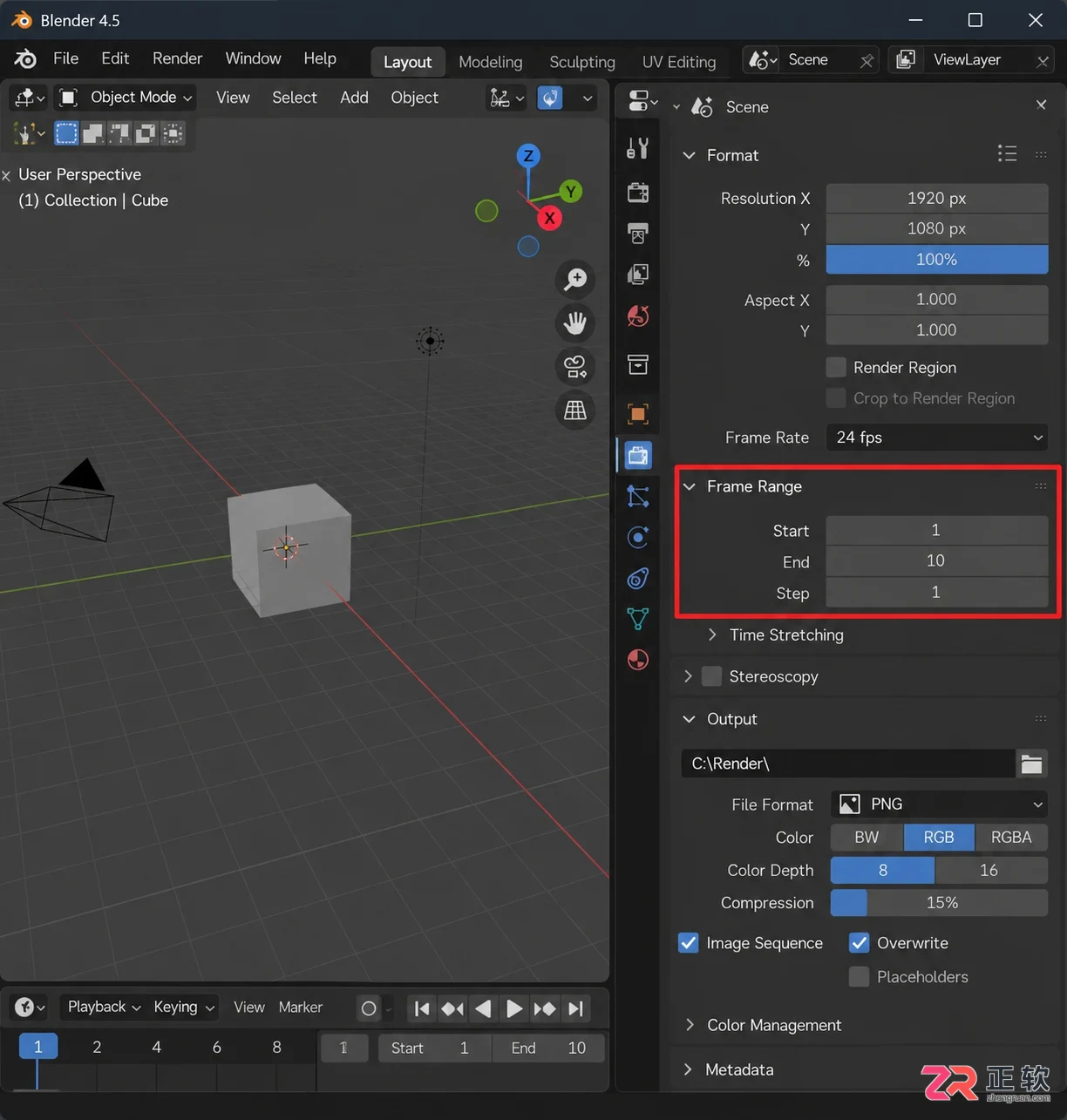The height and width of the screenshot is (1120, 1067).
Task: Open the Collection properties tab
Action: click(638, 364)
